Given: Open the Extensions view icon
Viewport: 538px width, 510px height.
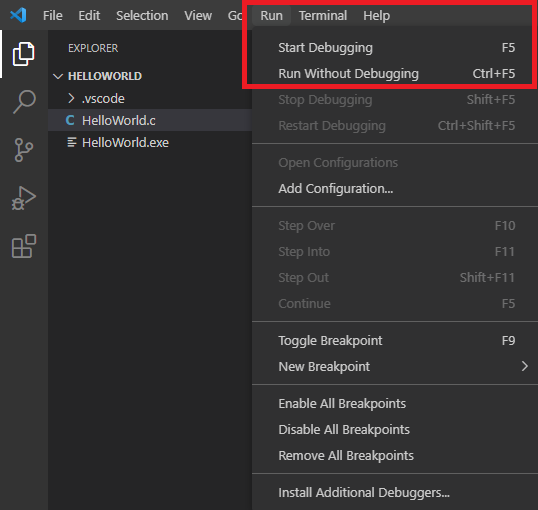Looking at the screenshot, I should [x=24, y=246].
